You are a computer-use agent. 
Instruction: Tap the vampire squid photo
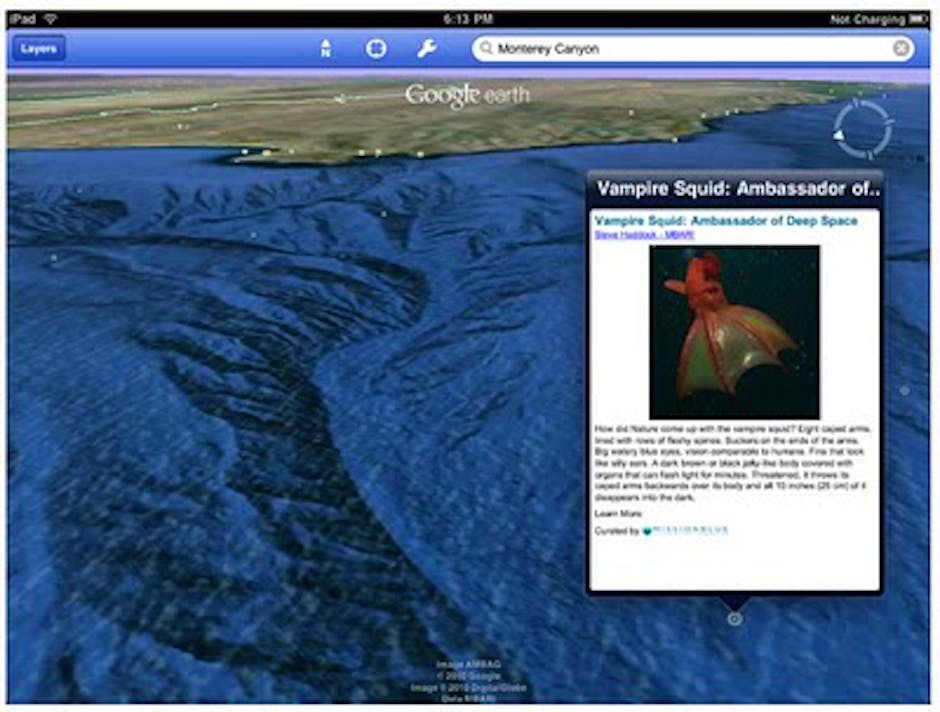734,332
